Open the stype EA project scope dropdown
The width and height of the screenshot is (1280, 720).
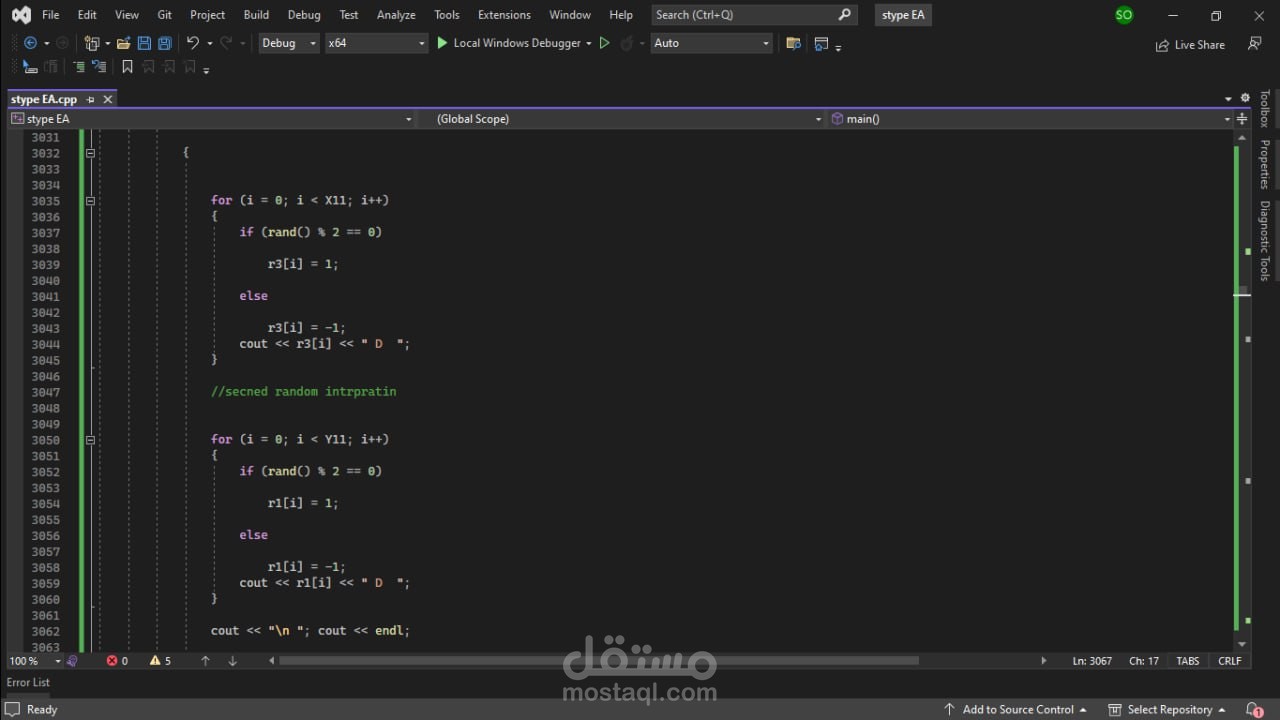point(211,119)
